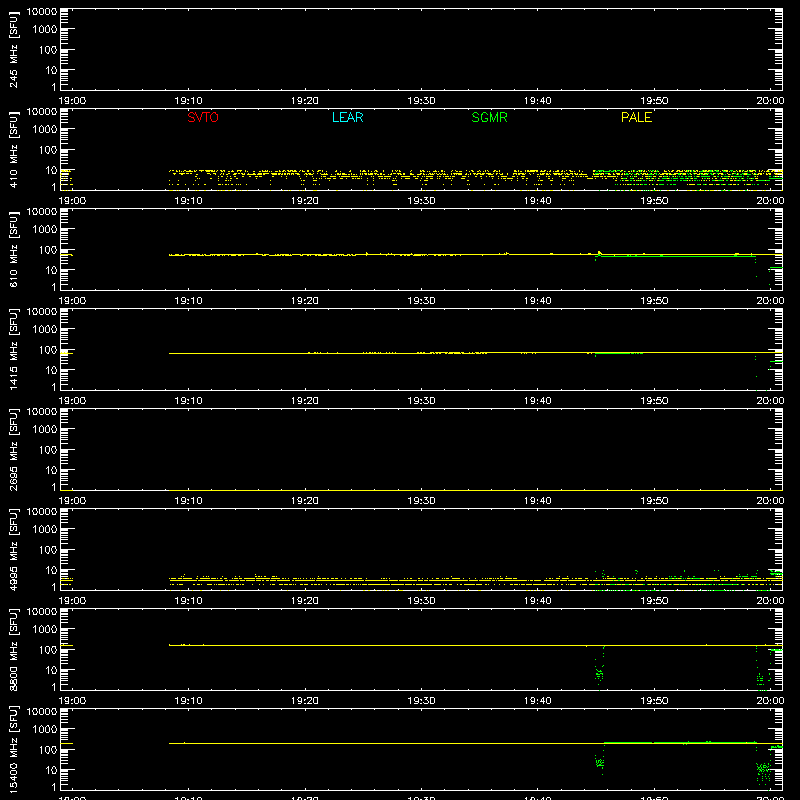Click 19:50 time label under 2695 MHz panel
The width and height of the screenshot is (800, 800).
(654, 501)
